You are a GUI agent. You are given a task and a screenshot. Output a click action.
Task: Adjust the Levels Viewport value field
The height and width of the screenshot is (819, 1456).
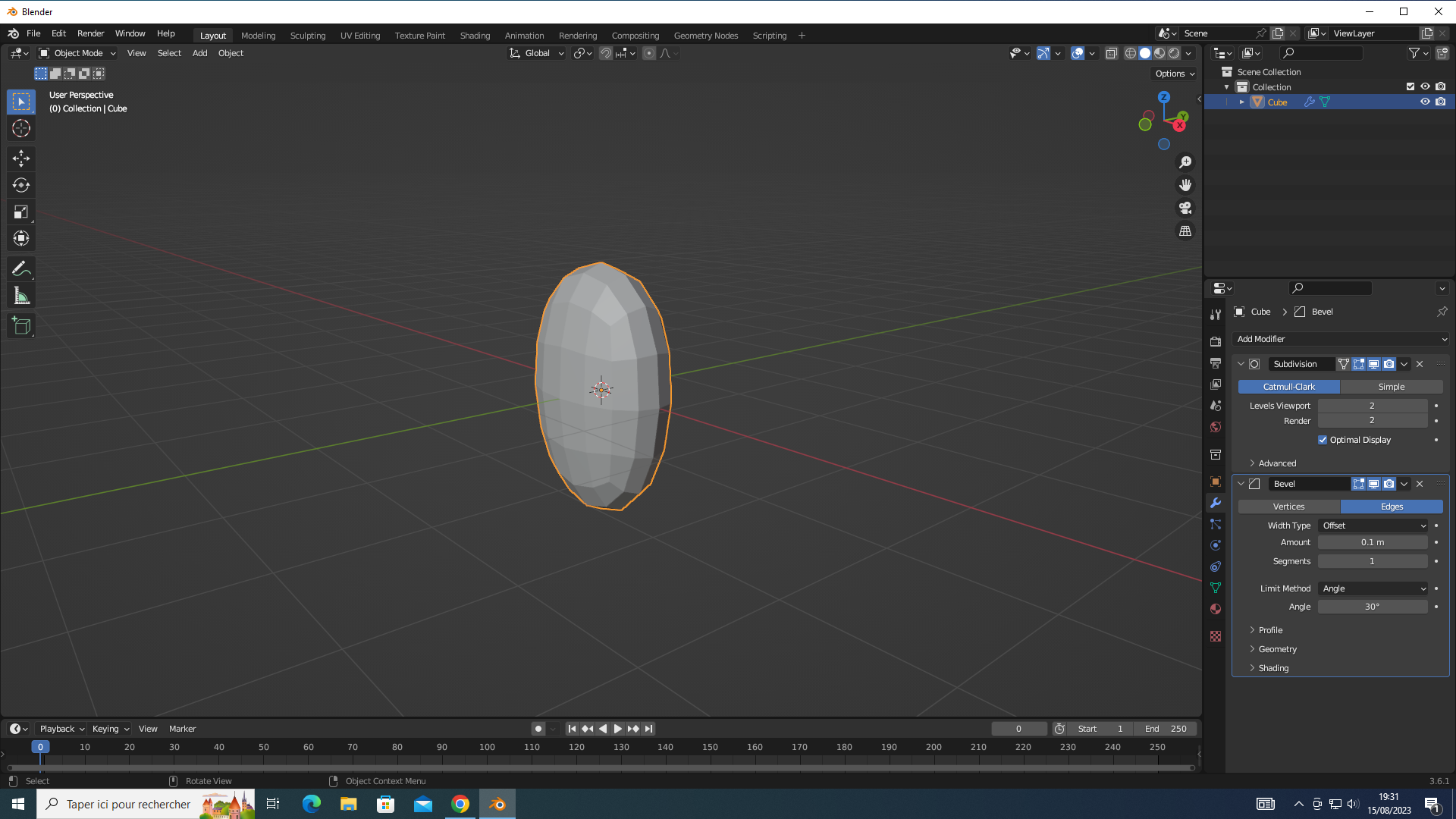[x=1373, y=406]
